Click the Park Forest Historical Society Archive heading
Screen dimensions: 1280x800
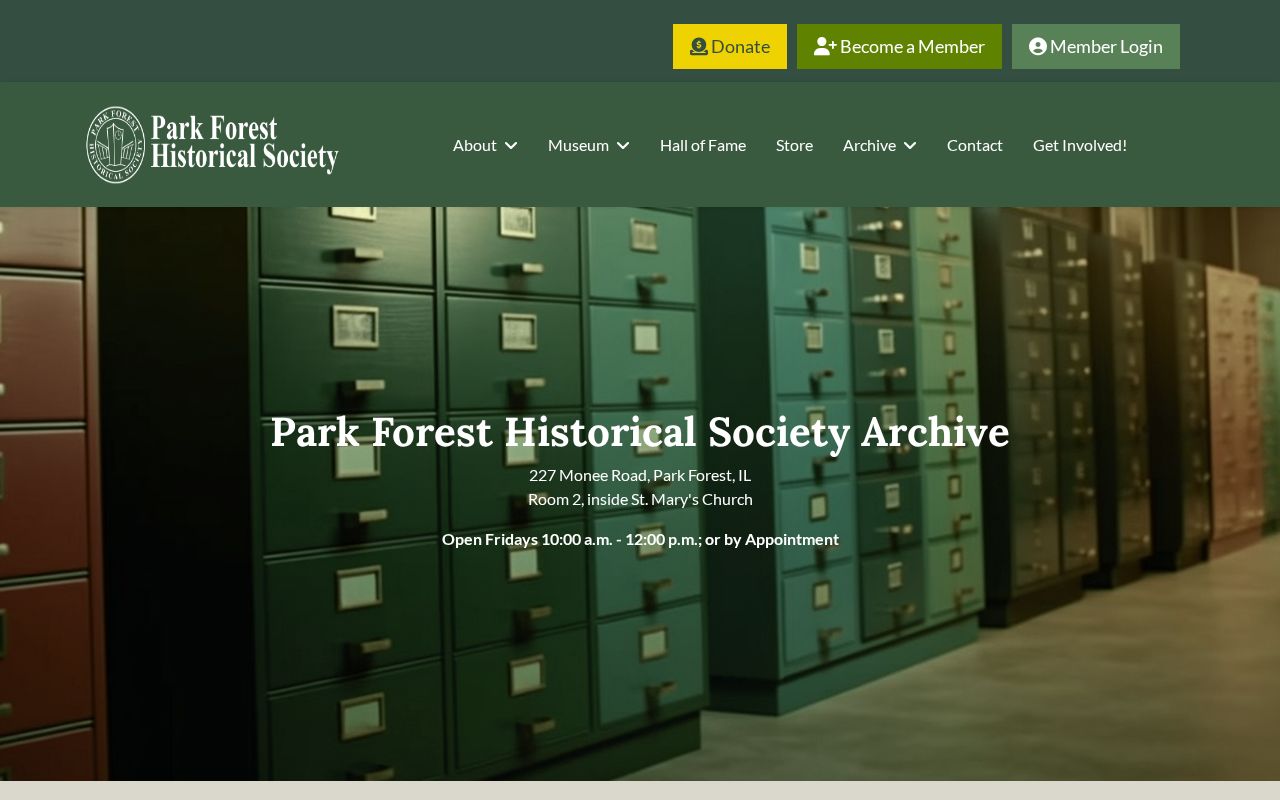tap(640, 432)
